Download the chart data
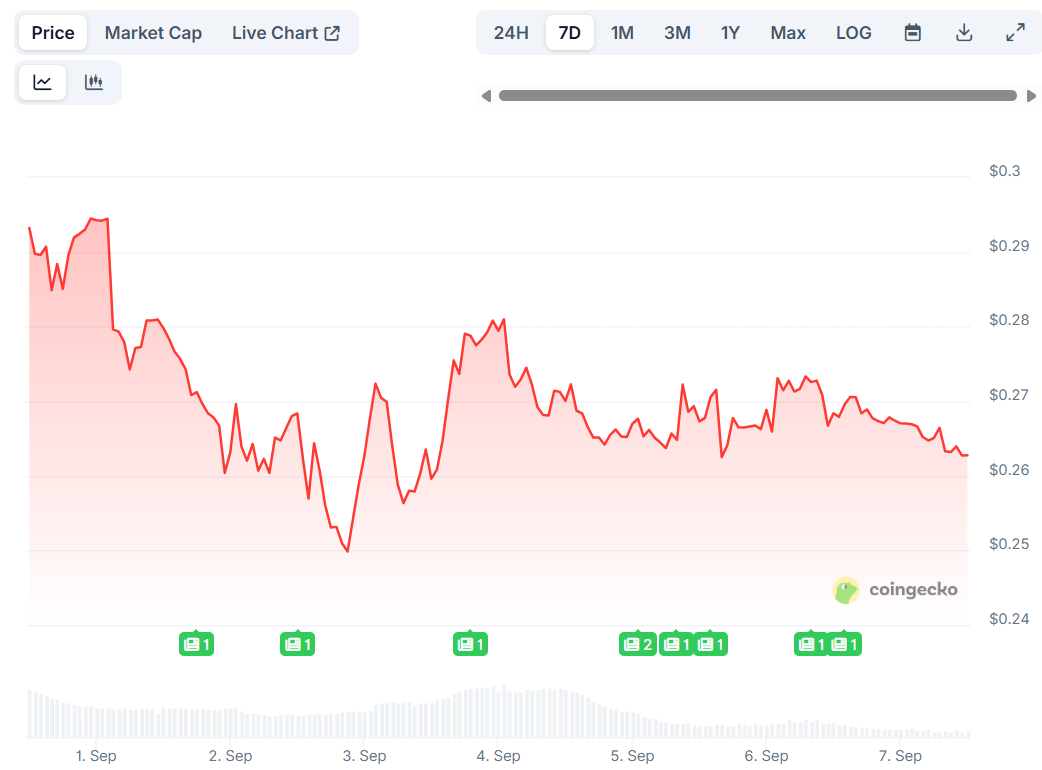Image resolution: width=1042 pixels, height=770 pixels. click(964, 33)
